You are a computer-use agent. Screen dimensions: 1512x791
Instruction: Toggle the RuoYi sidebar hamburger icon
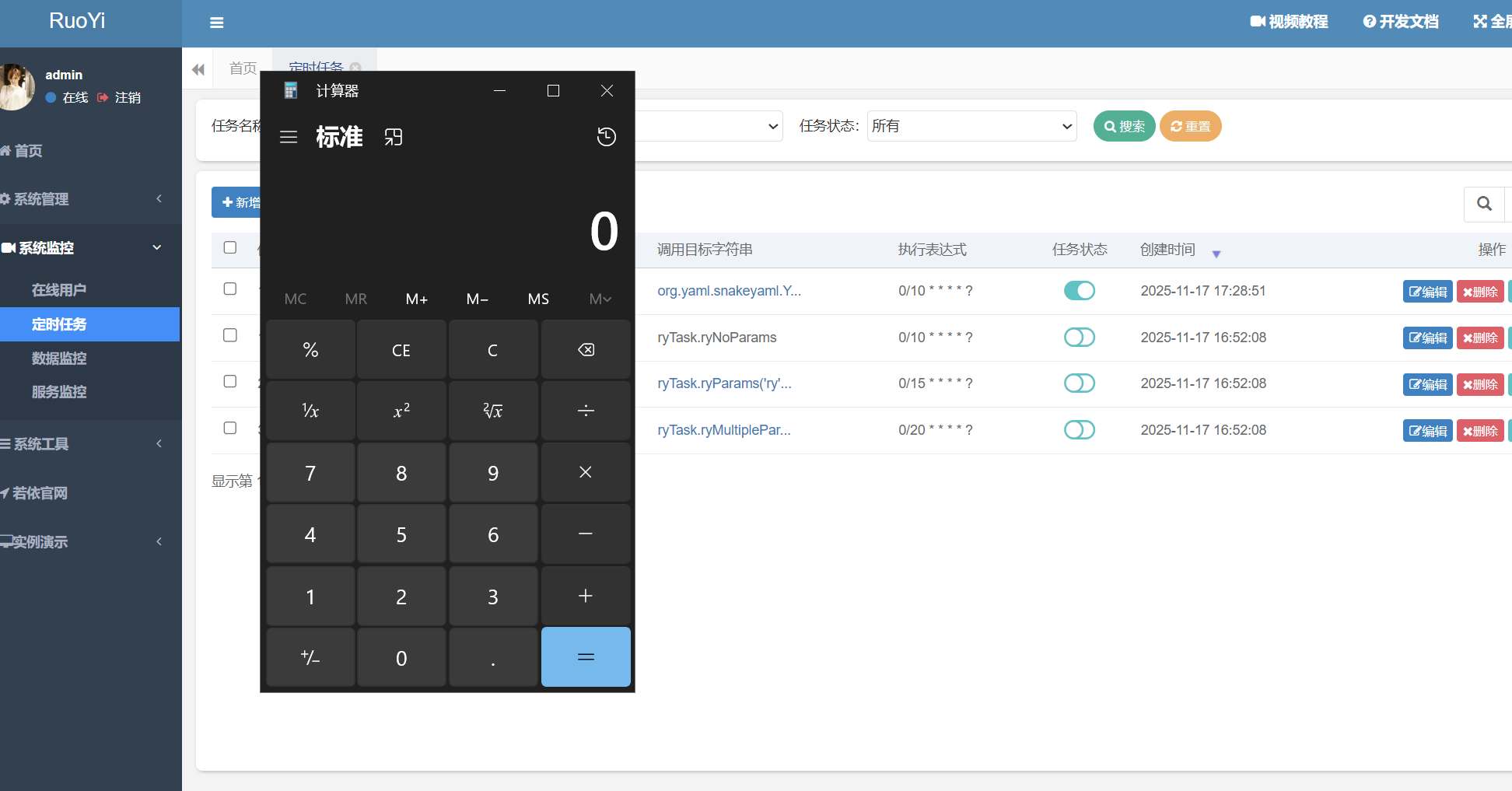217,23
